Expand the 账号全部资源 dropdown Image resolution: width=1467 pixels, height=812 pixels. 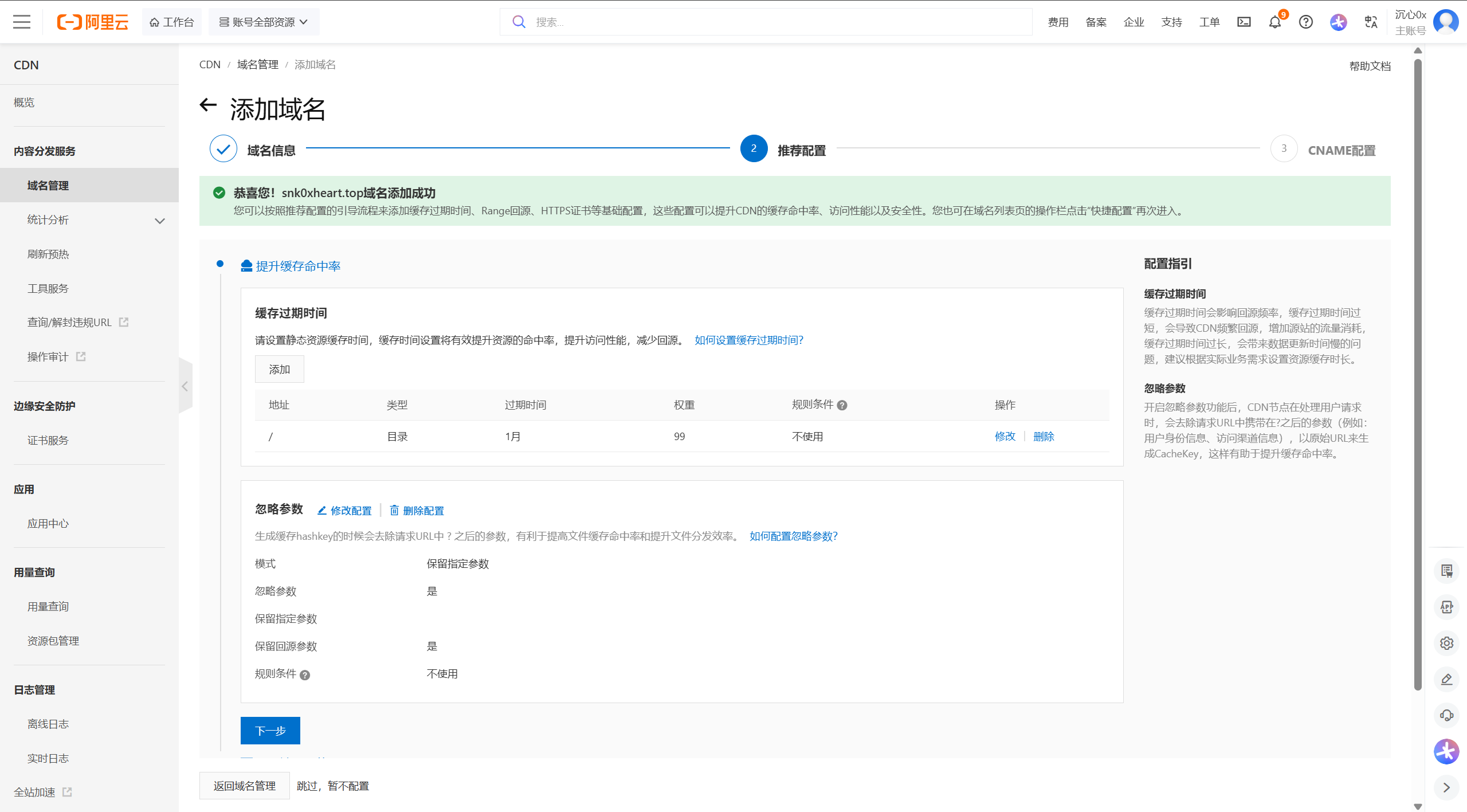pos(264,22)
